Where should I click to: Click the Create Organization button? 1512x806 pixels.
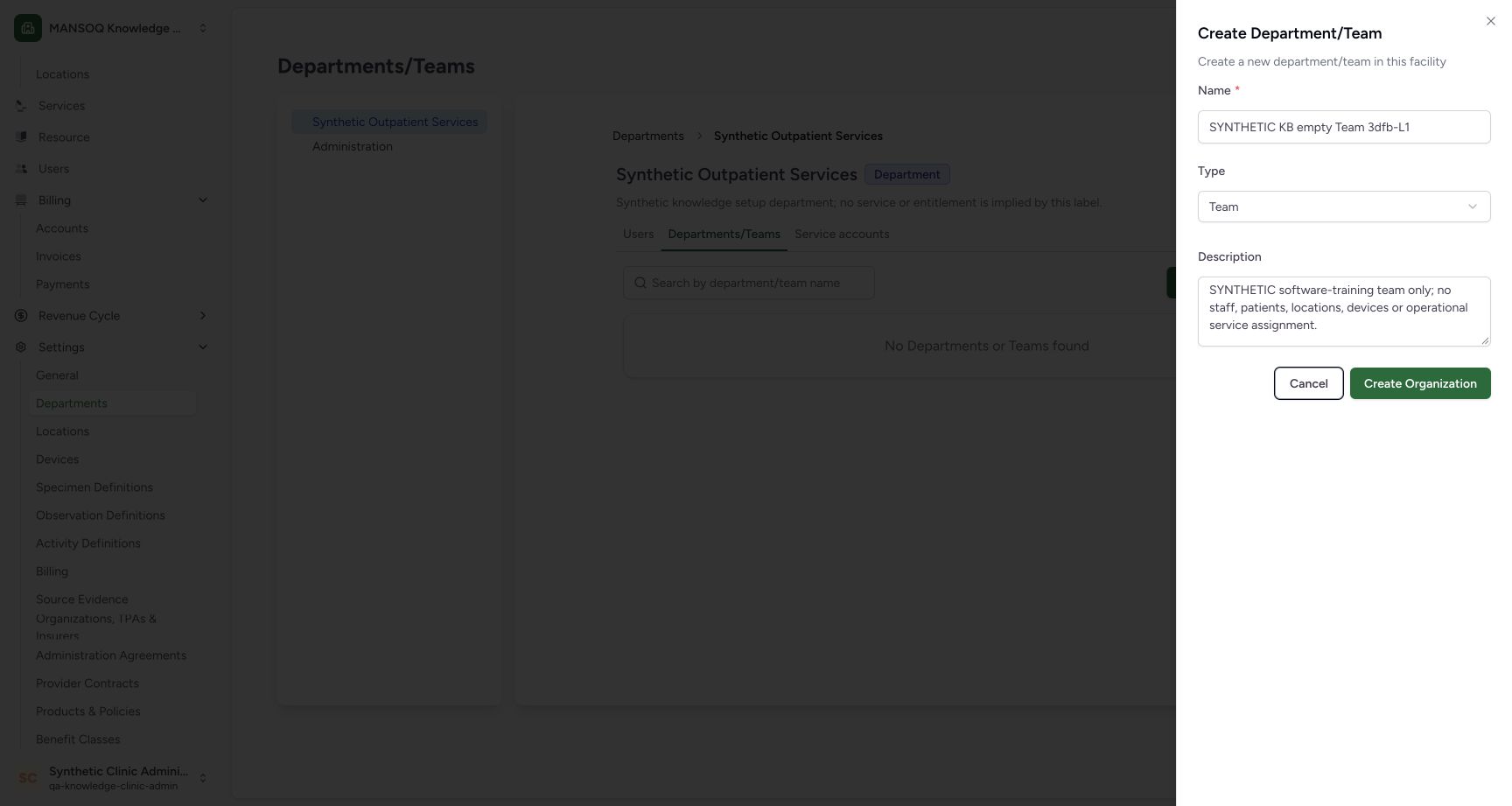click(1420, 383)
